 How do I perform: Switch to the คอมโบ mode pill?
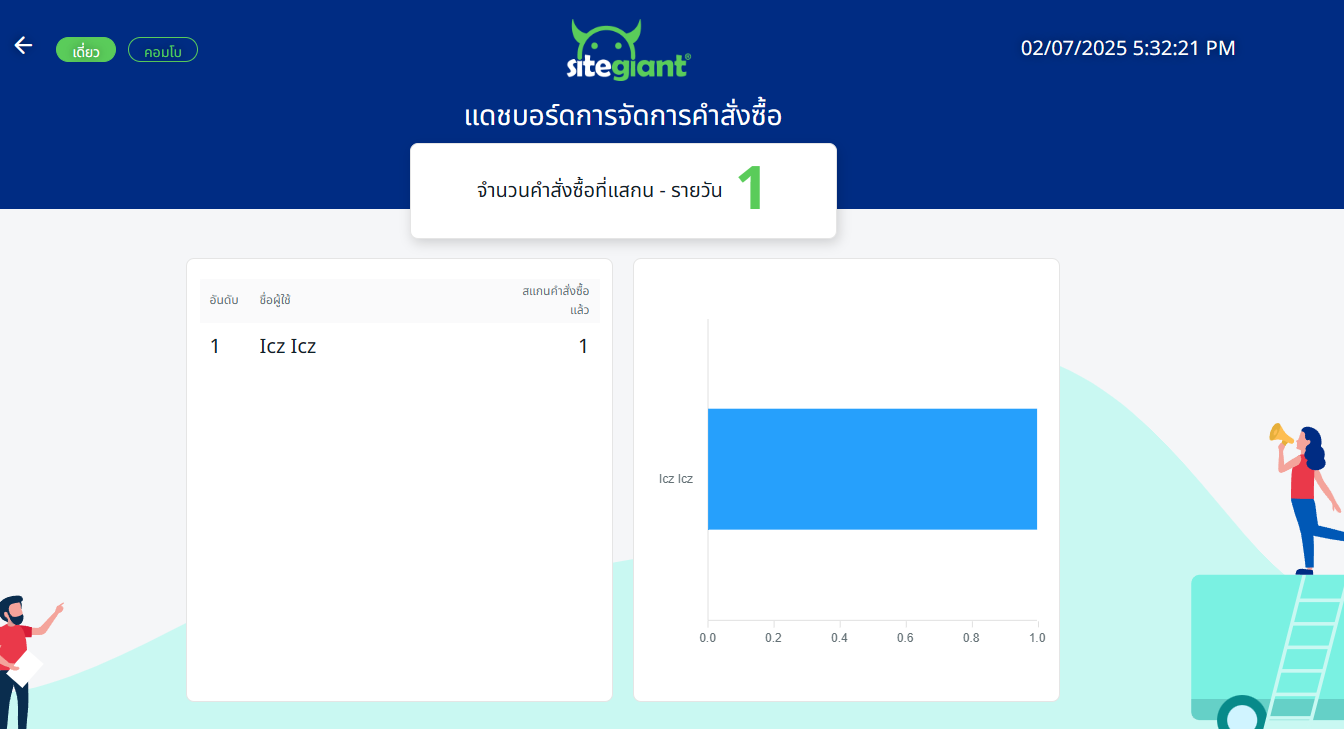(x=163, y=50)
